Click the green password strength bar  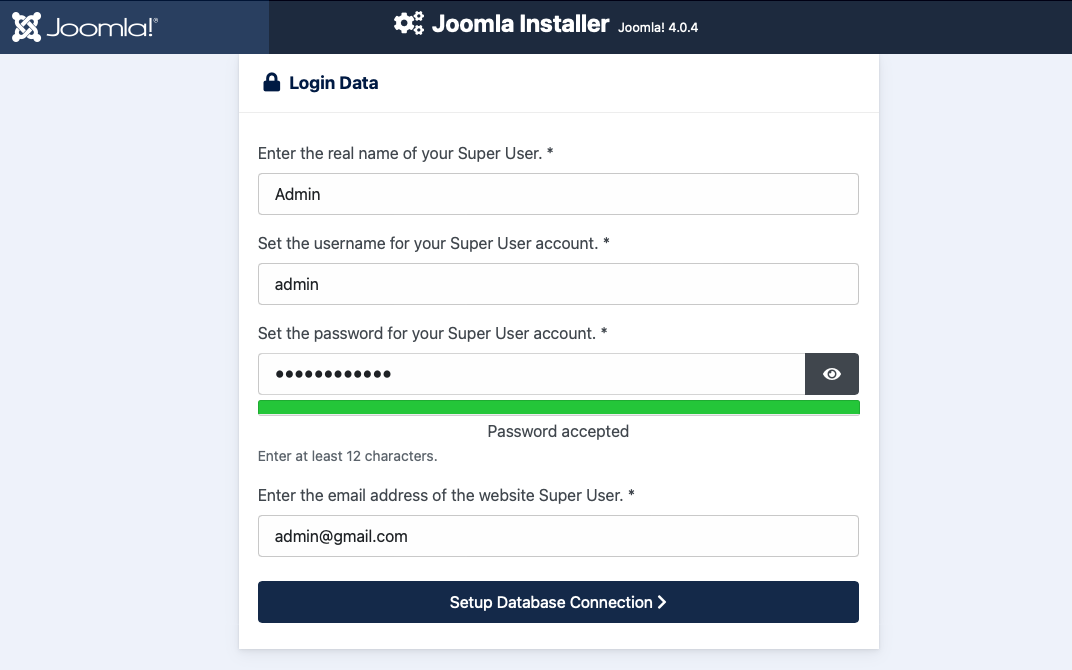point(558,408)
